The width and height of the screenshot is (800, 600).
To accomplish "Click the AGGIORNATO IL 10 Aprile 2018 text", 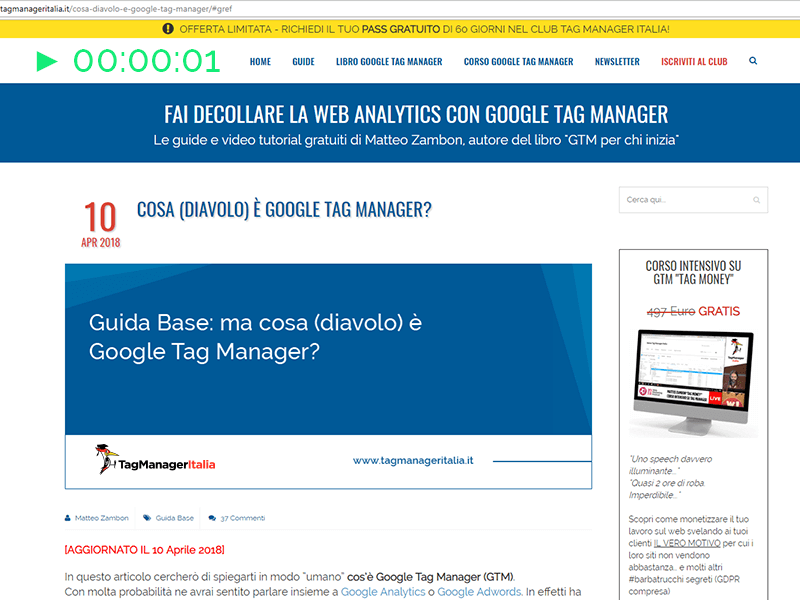I will [144, 550].
